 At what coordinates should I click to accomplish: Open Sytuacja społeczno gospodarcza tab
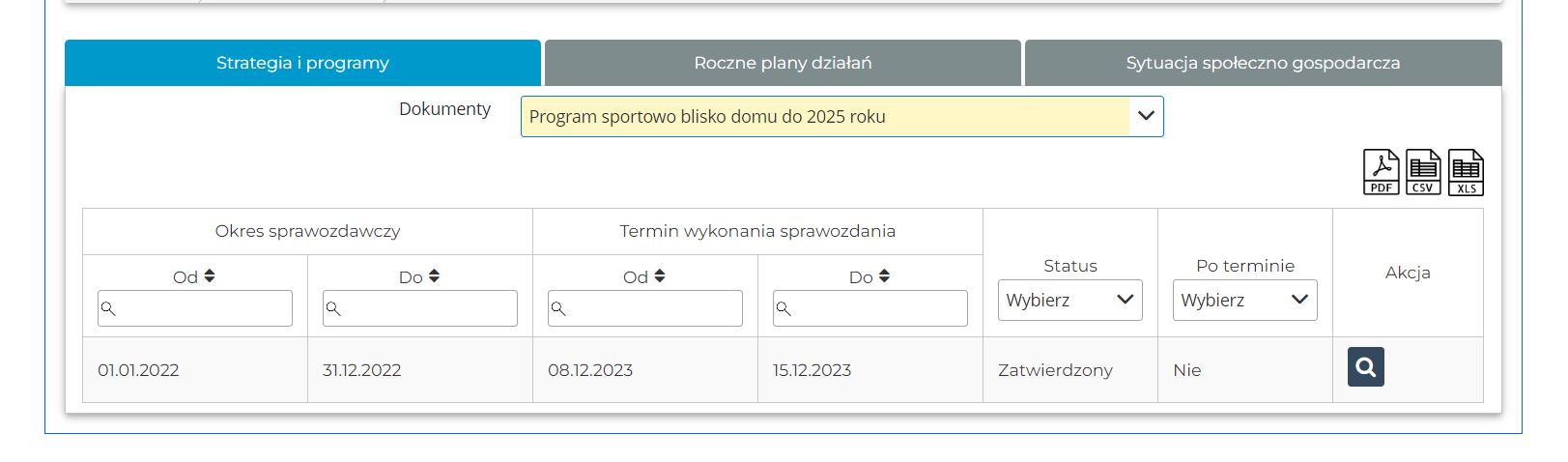[x=1263, y=63]
